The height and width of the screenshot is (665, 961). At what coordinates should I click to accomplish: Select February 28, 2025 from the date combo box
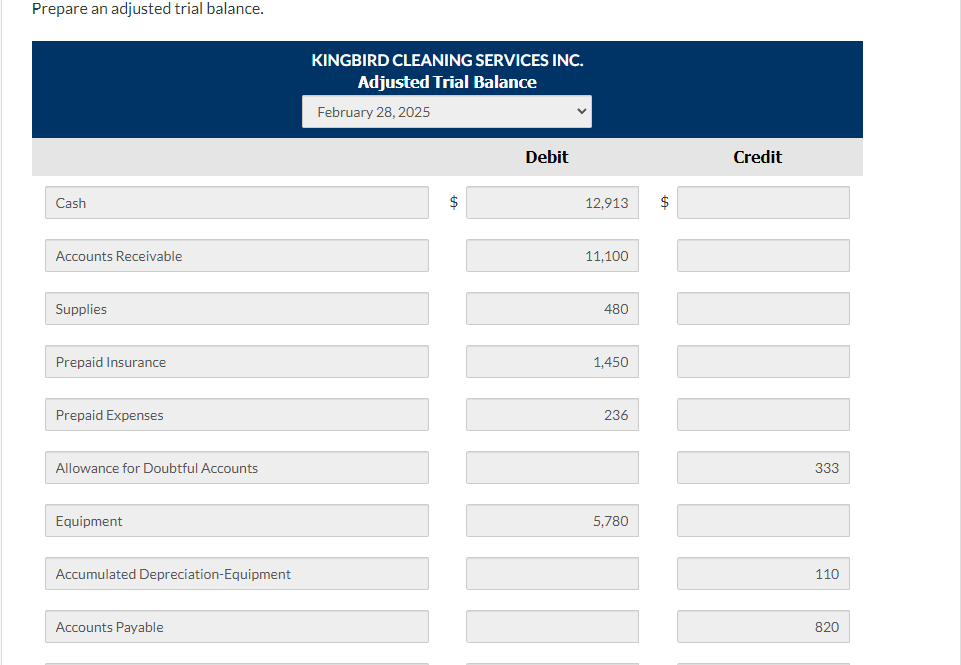coord(446,111)
